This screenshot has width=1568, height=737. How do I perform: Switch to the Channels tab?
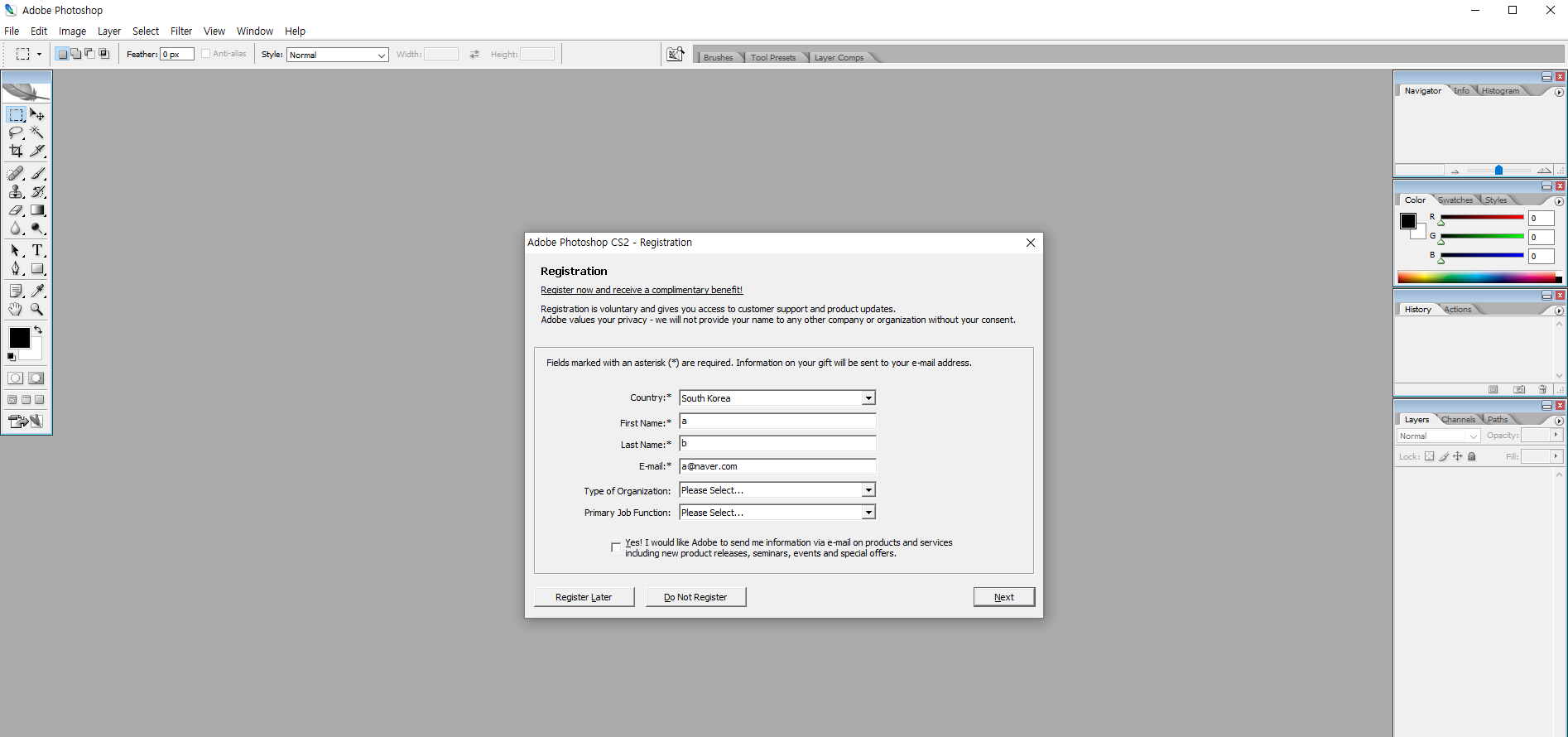(1459, 420)
